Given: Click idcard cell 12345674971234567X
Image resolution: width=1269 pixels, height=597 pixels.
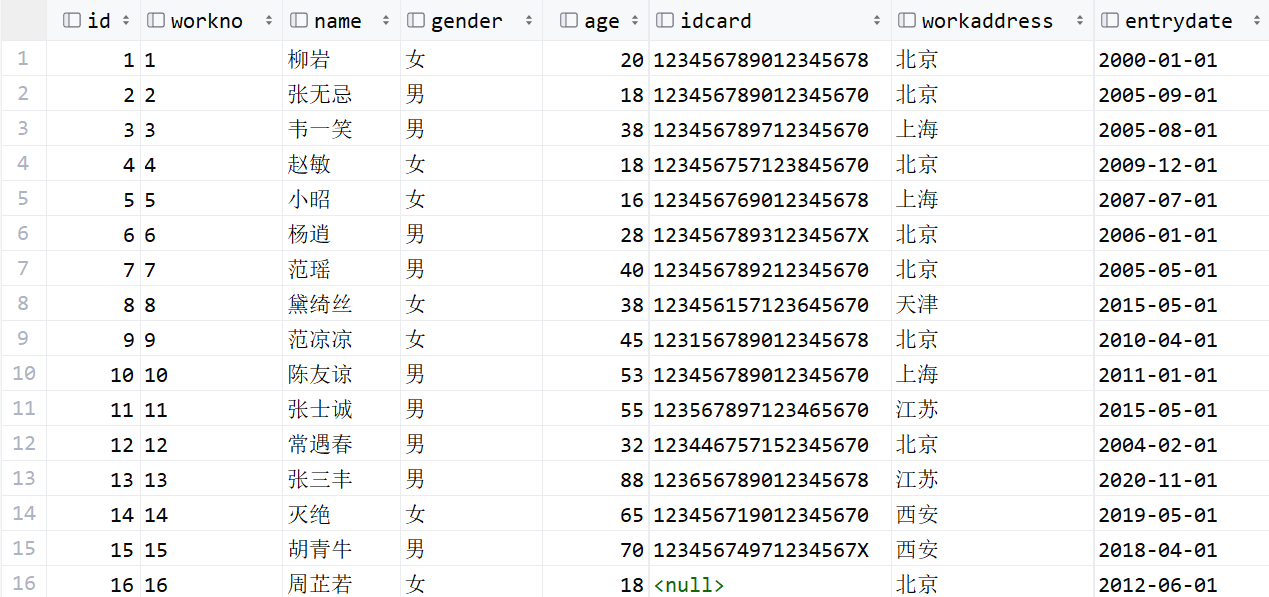Looking at the screenshot, I should click(x=761, y=550).
